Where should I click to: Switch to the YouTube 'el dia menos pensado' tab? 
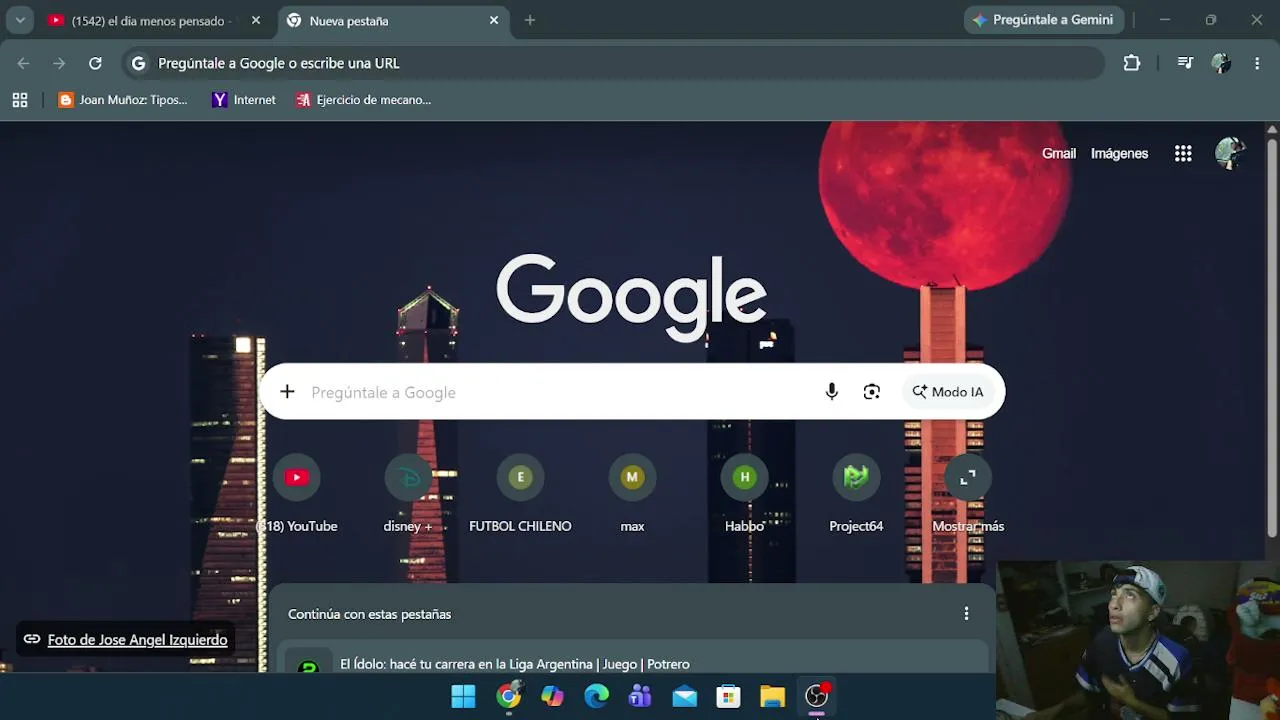[x=154, y=20]
